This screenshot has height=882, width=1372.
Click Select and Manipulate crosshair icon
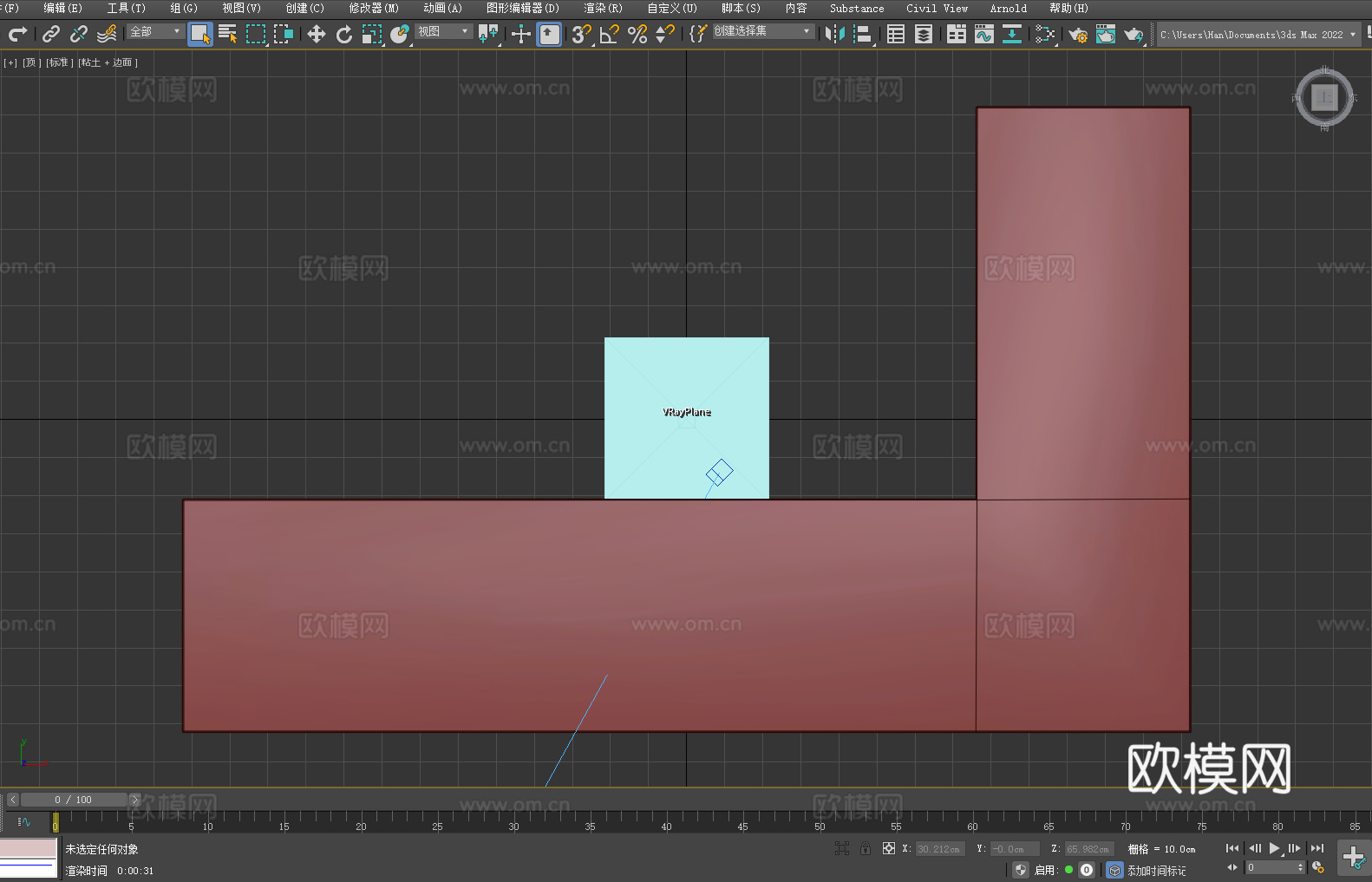pyautogui.click(x=520, y=34)
